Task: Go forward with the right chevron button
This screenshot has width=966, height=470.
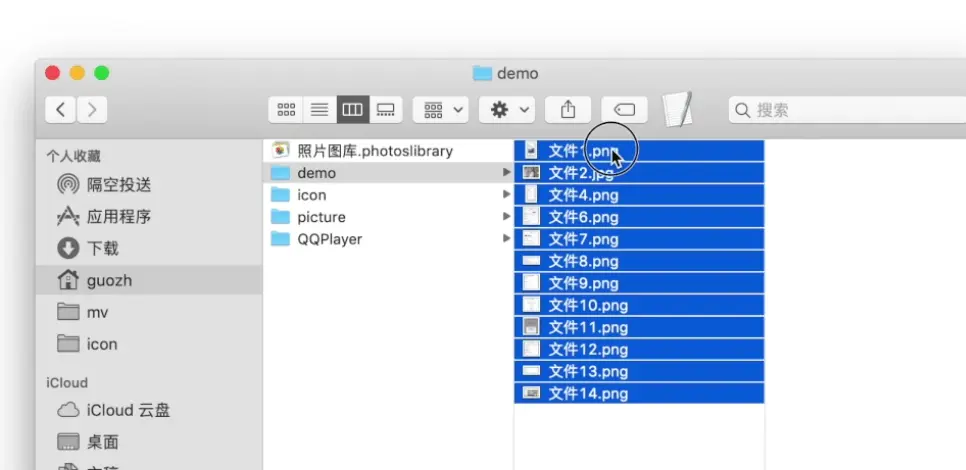Action: pos(92,110)
